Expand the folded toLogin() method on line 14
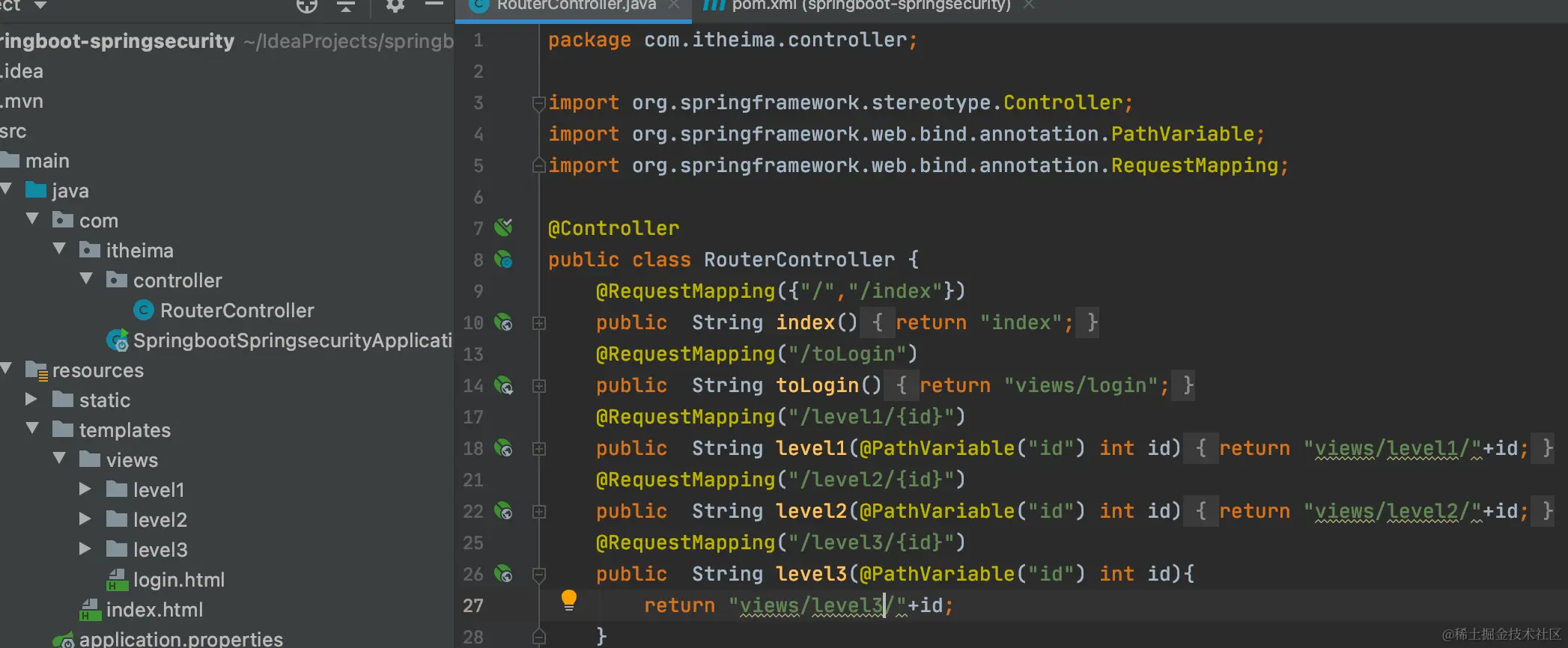1568x648 pixels. click(538, 386)
